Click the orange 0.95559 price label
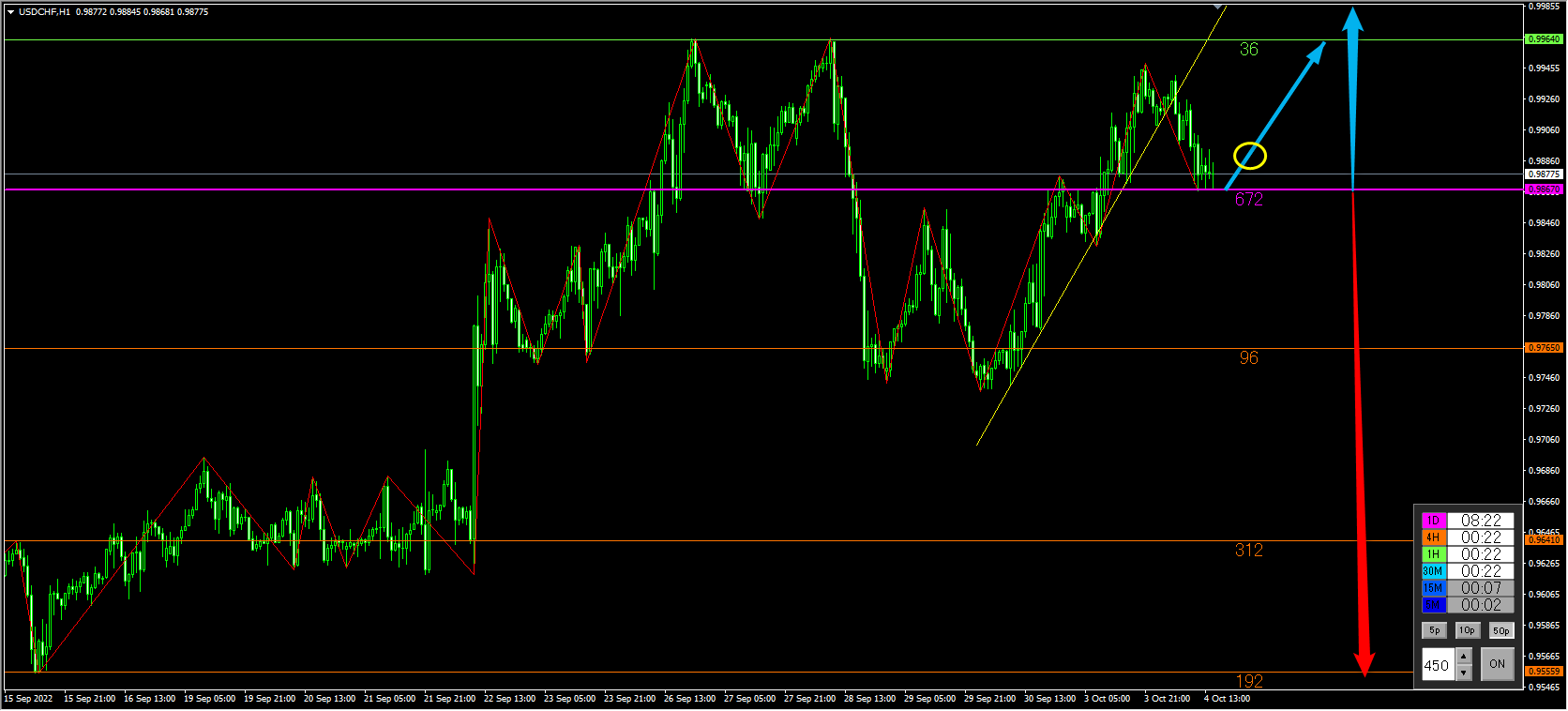1568x711 pixels. (1544, 672)
